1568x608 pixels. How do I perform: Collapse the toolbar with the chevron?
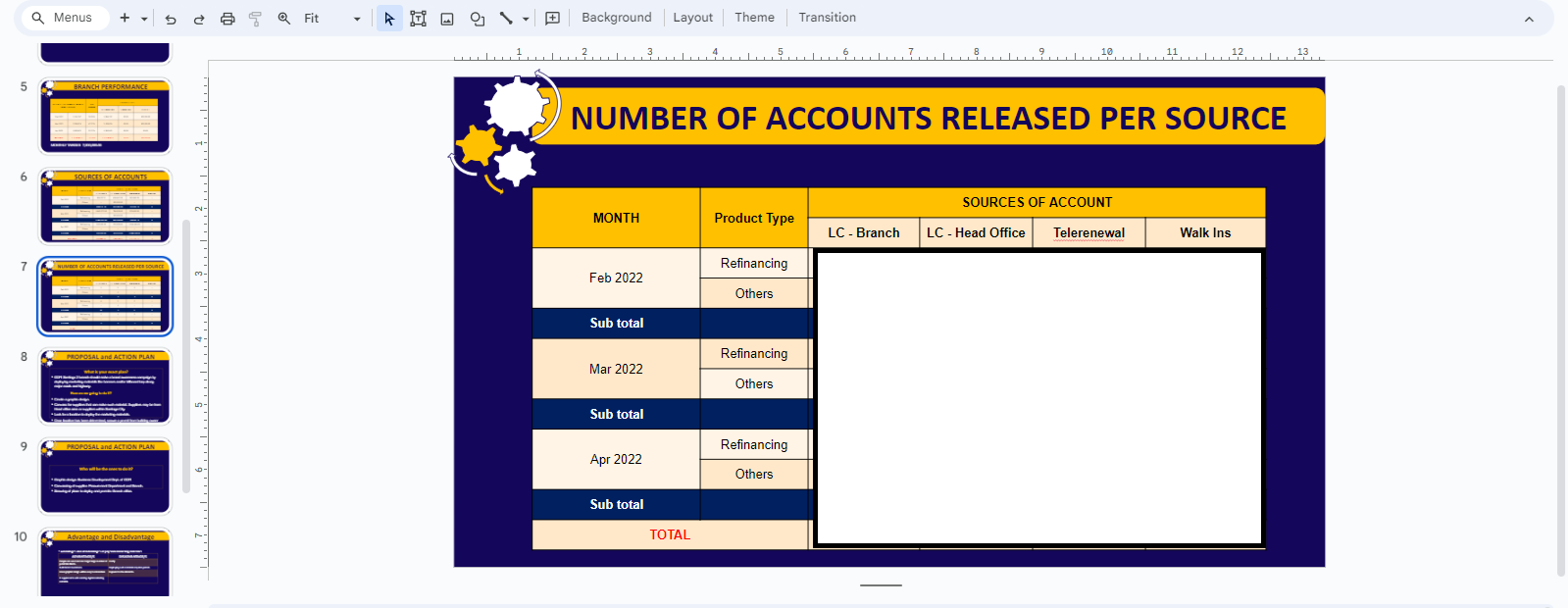[x=1529, y=19]
